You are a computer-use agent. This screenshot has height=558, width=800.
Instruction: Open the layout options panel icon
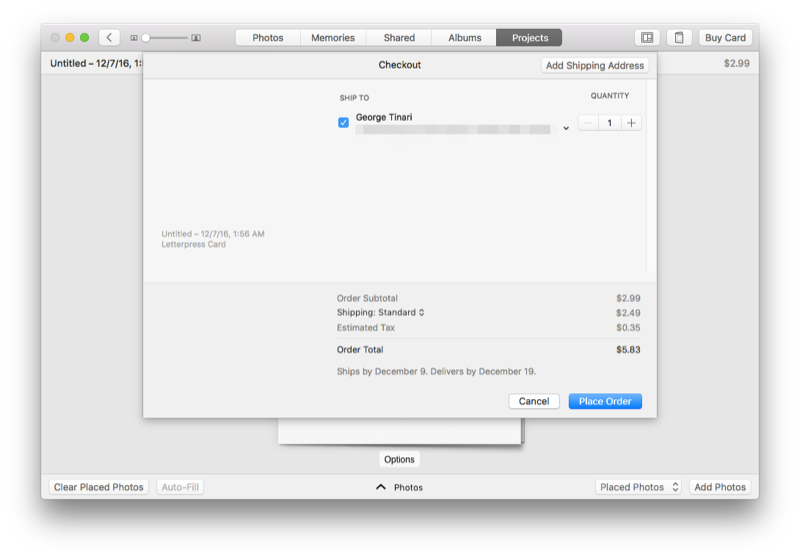coord(647,38)
